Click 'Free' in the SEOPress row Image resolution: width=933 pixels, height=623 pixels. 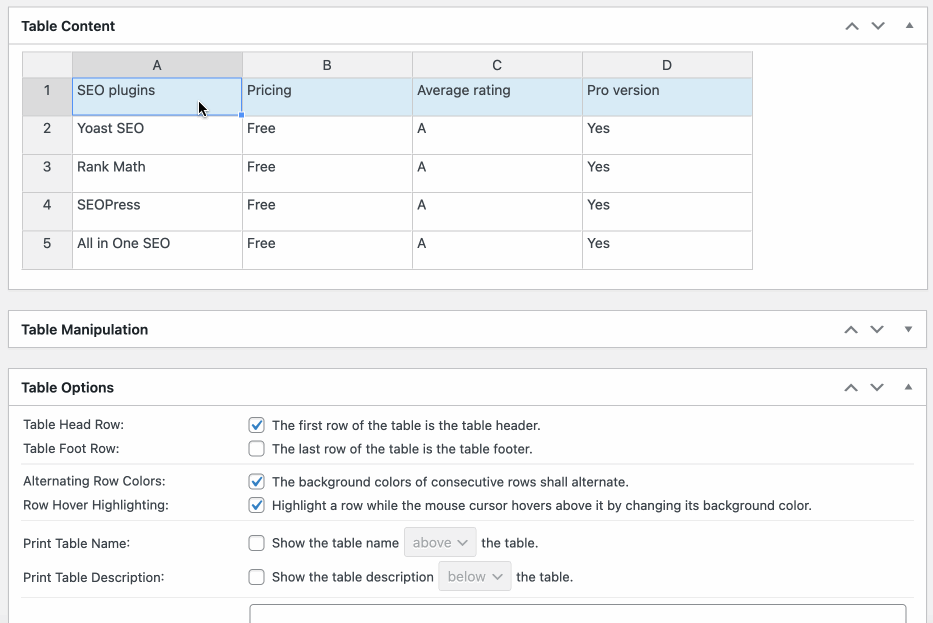(x=327, y=211)
